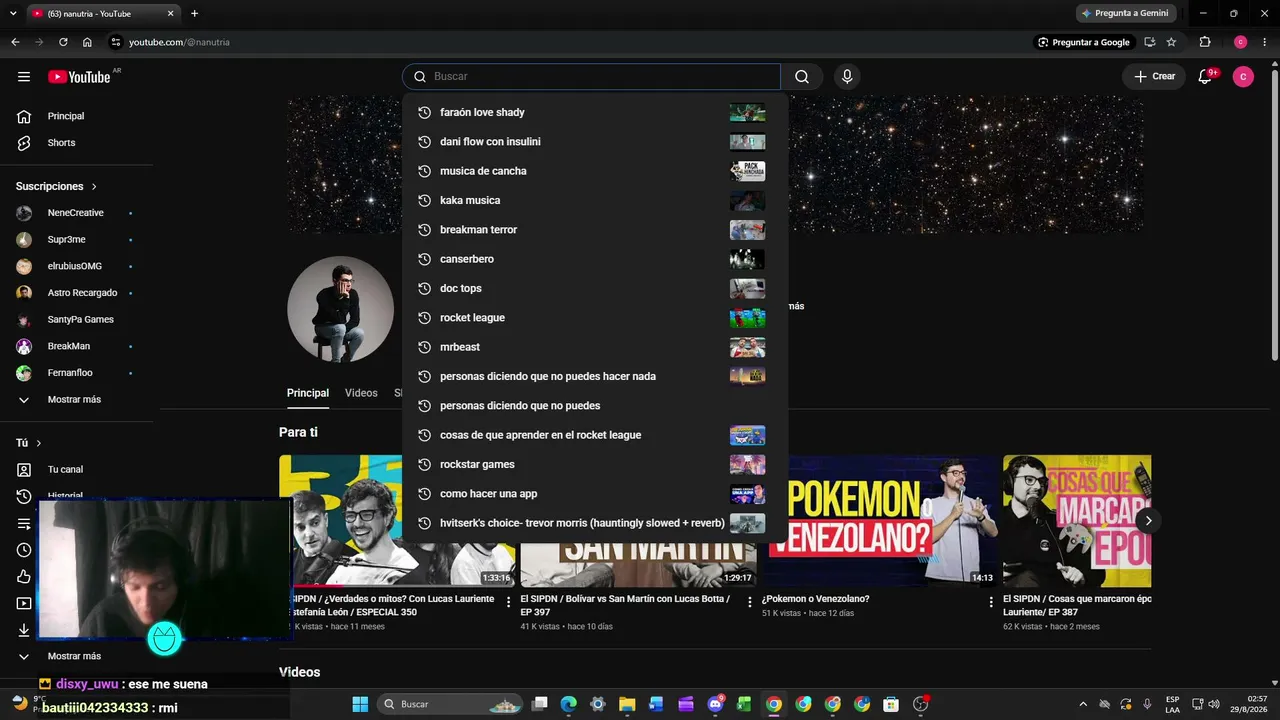The height and width of the screenshot is (720, 1280).
Task: Click the nanutria channel profile picture
Action: click(x=340, y=309)
